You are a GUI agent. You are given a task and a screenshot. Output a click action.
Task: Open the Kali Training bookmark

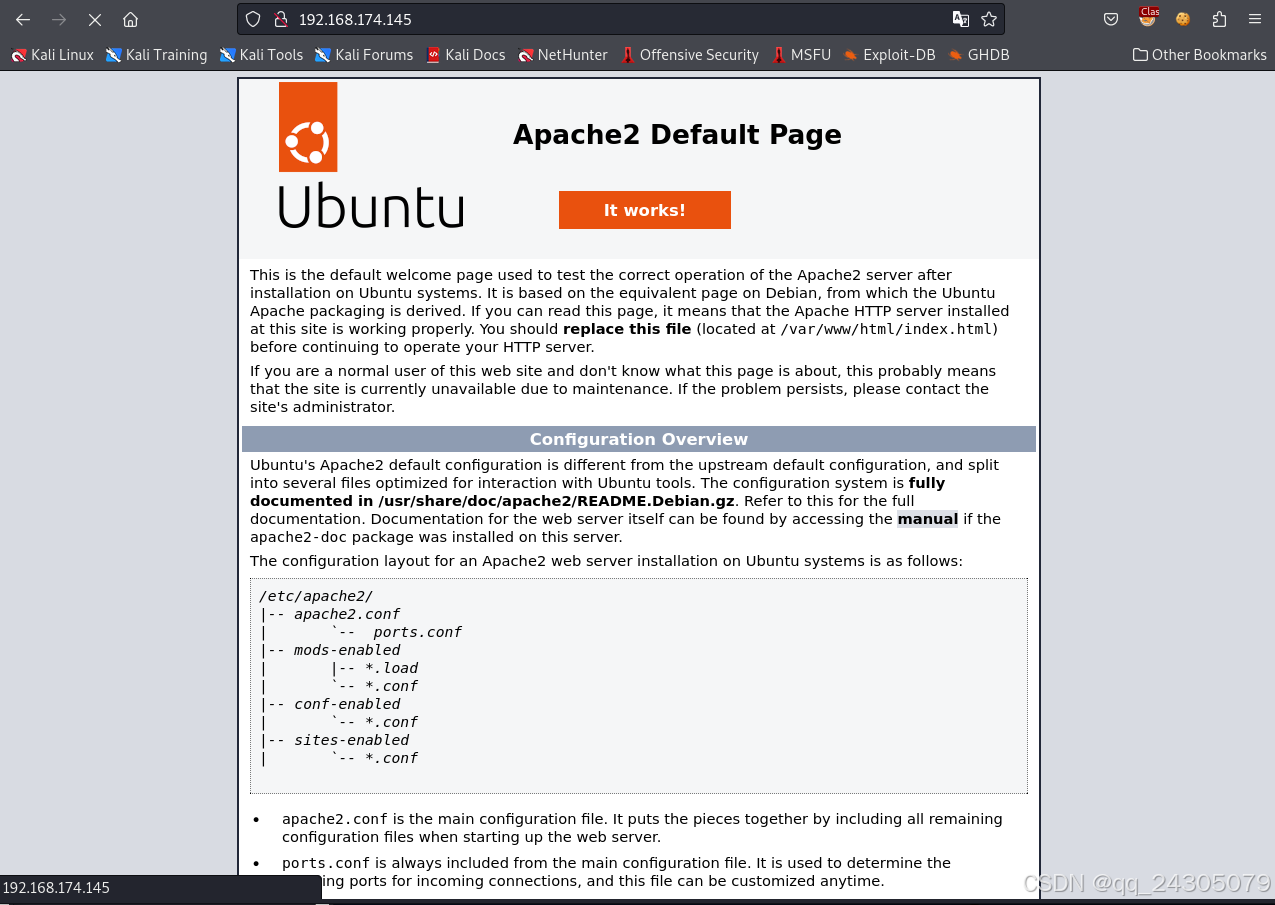click(x=156, y=55)
